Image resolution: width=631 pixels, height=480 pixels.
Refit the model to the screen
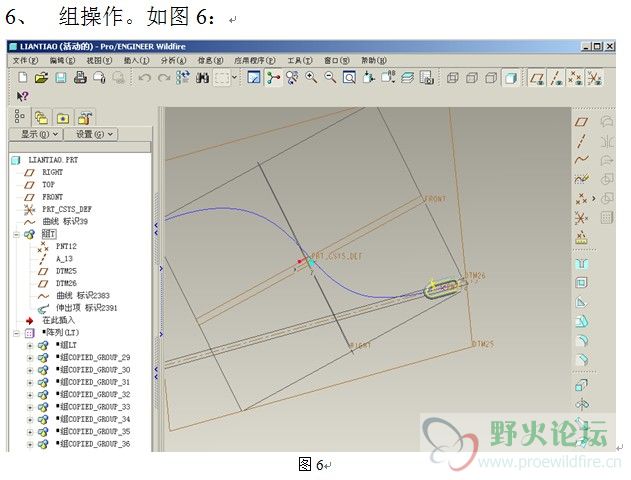click(349, 77)
